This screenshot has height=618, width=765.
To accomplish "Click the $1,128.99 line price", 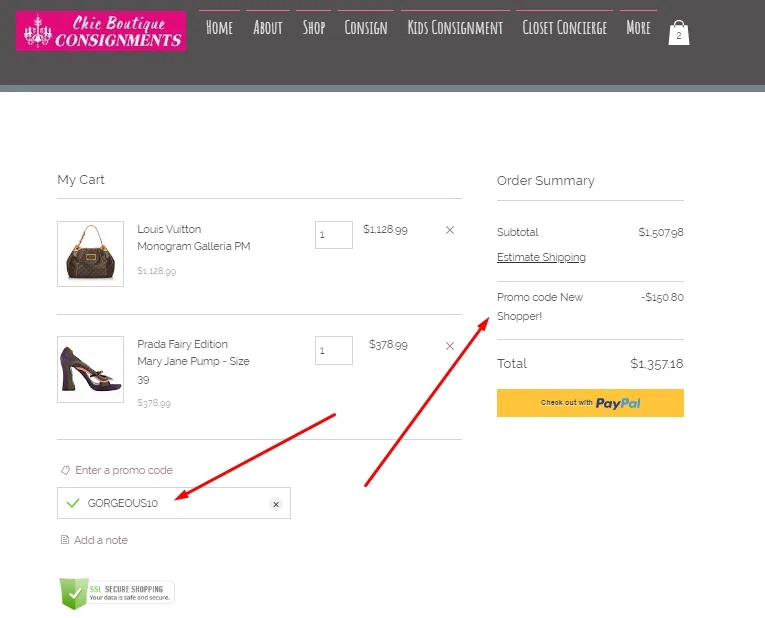I will click(x=385, y=229).
